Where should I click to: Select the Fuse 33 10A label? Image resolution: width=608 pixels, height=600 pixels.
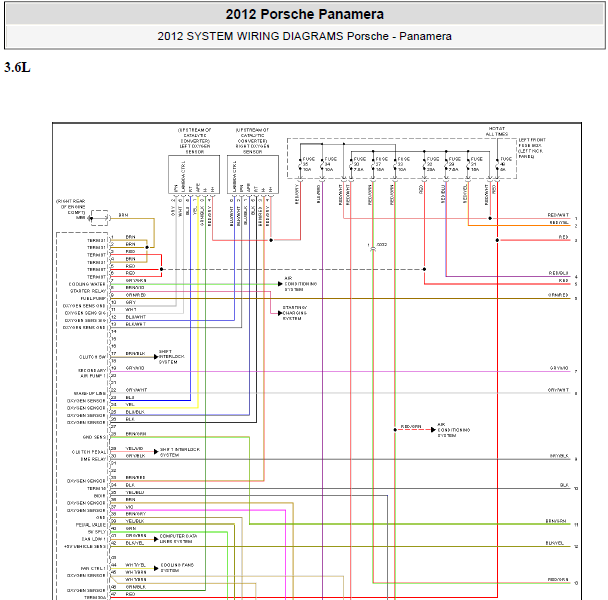click(x=403, y=164)
